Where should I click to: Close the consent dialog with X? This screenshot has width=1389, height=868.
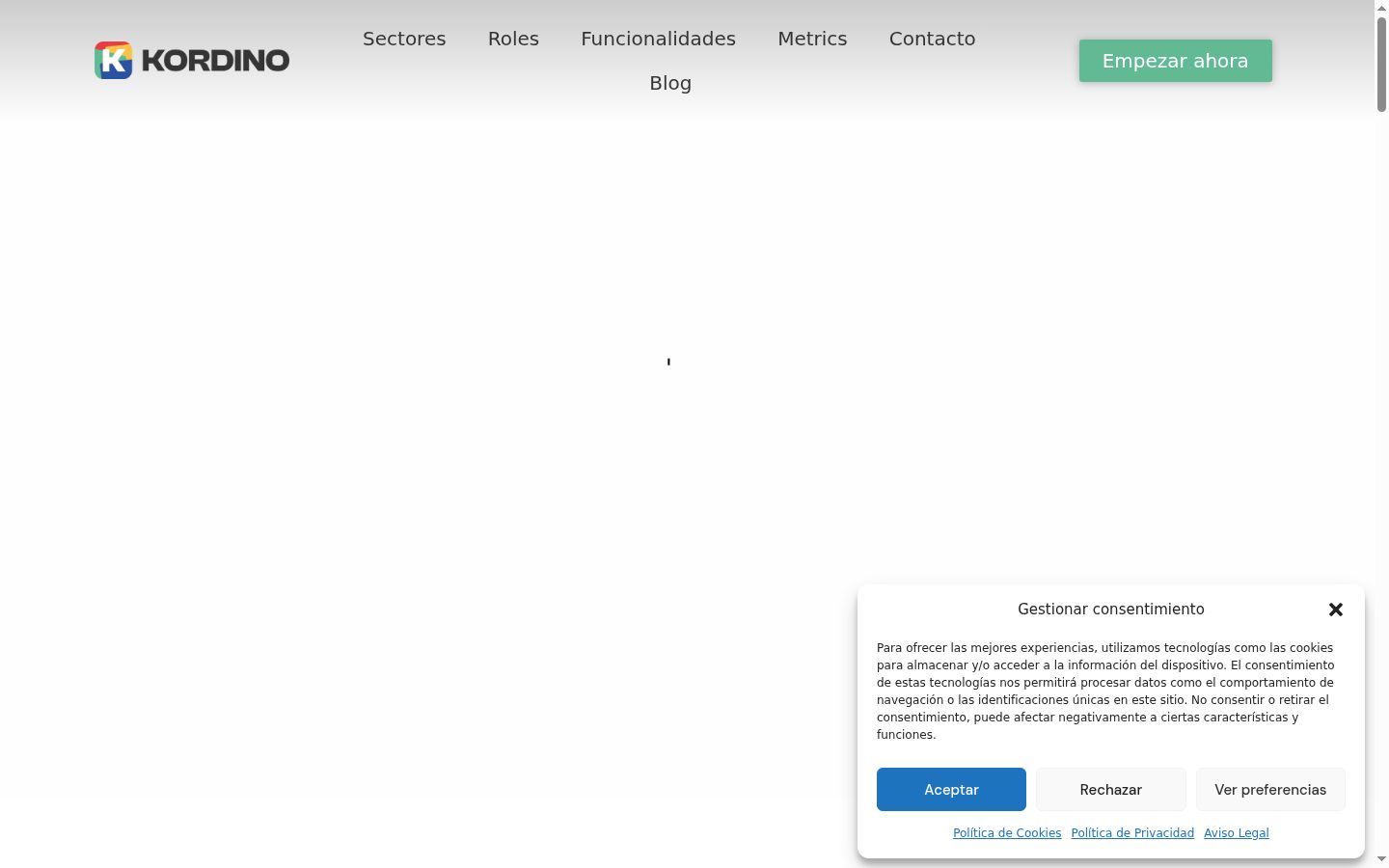pos(1336,610)
